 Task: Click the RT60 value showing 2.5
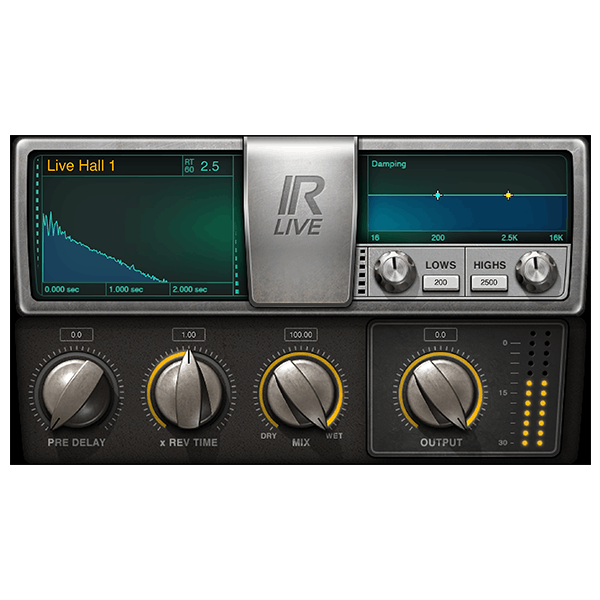(x=210, y=166)
